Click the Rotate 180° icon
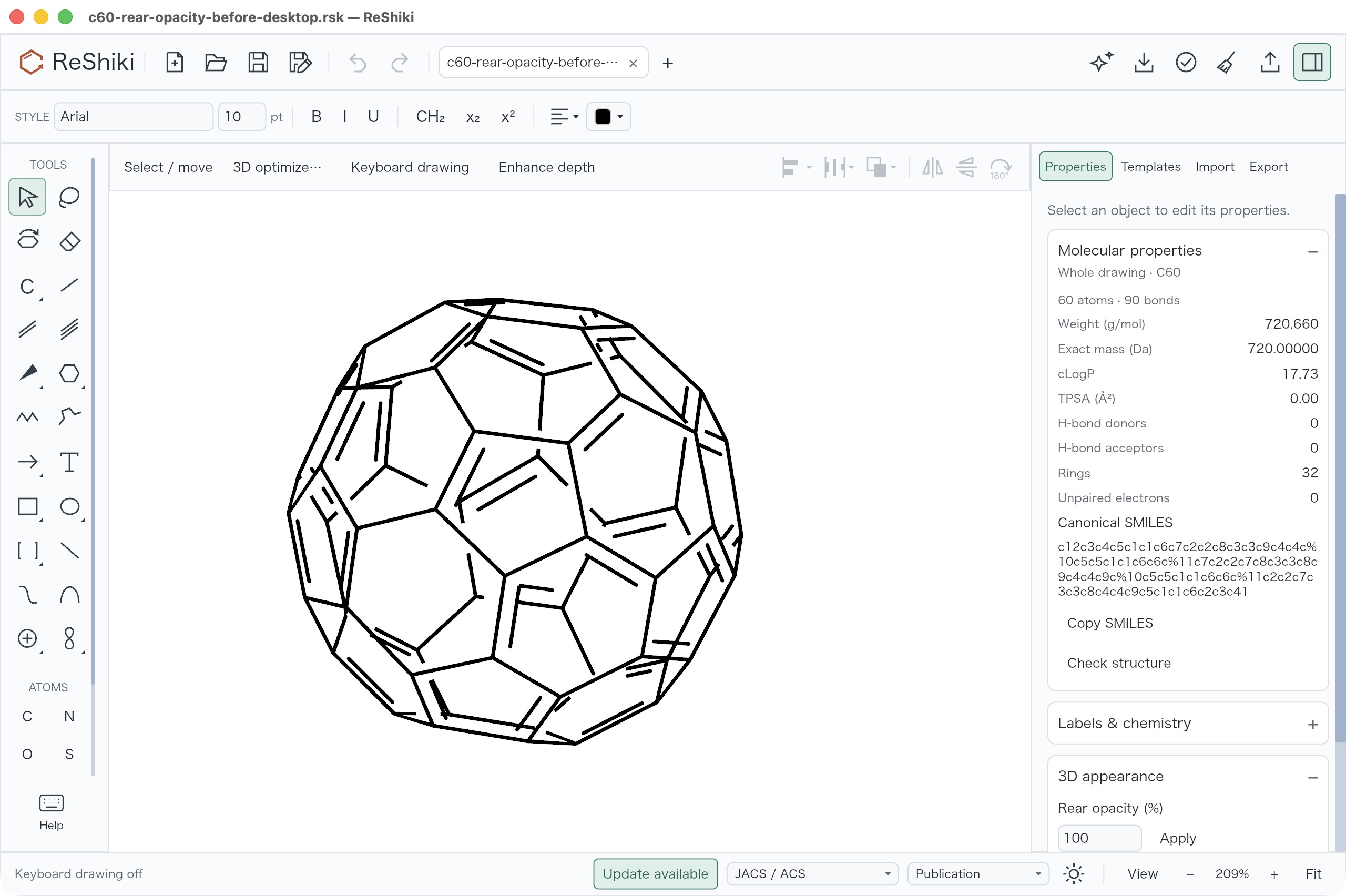The height and width of the screenshot is (896, 1346). click(1001, 167)
